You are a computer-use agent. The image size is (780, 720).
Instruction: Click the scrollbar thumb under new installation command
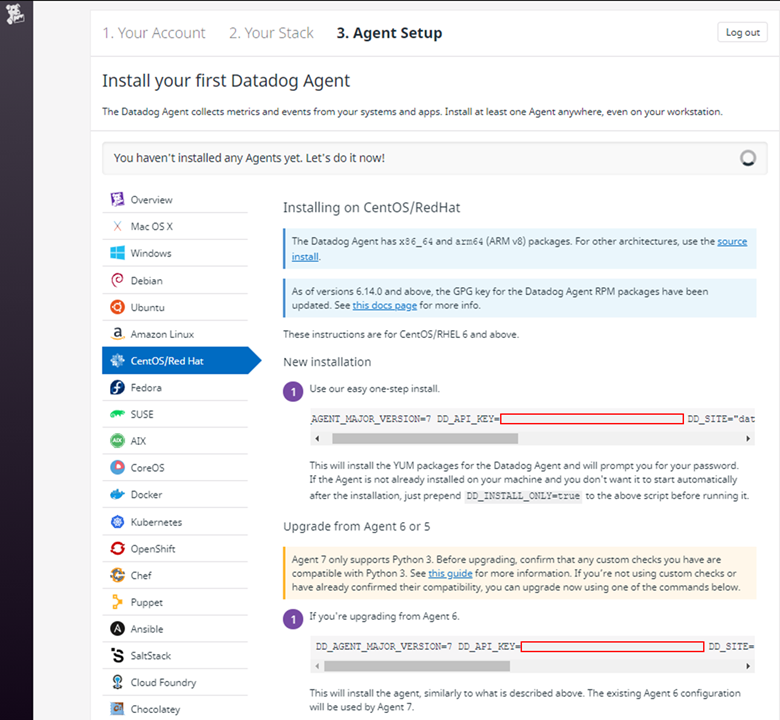425,438
